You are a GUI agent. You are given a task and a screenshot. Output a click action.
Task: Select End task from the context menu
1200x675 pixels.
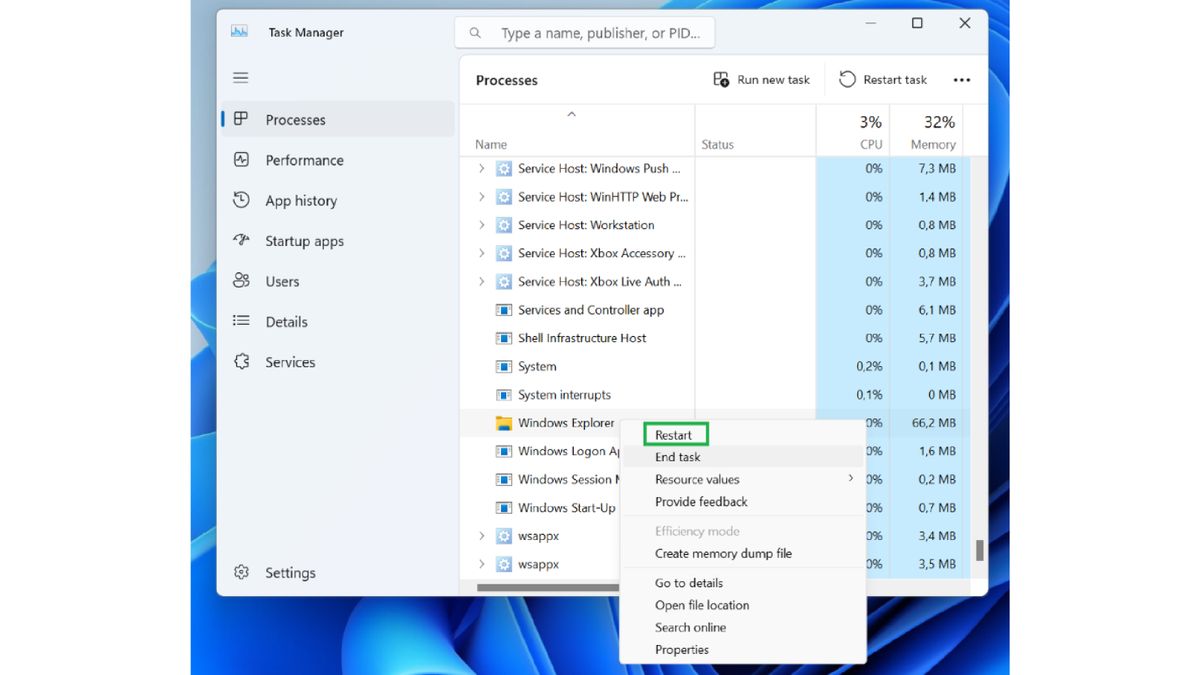tap(679, 457)
